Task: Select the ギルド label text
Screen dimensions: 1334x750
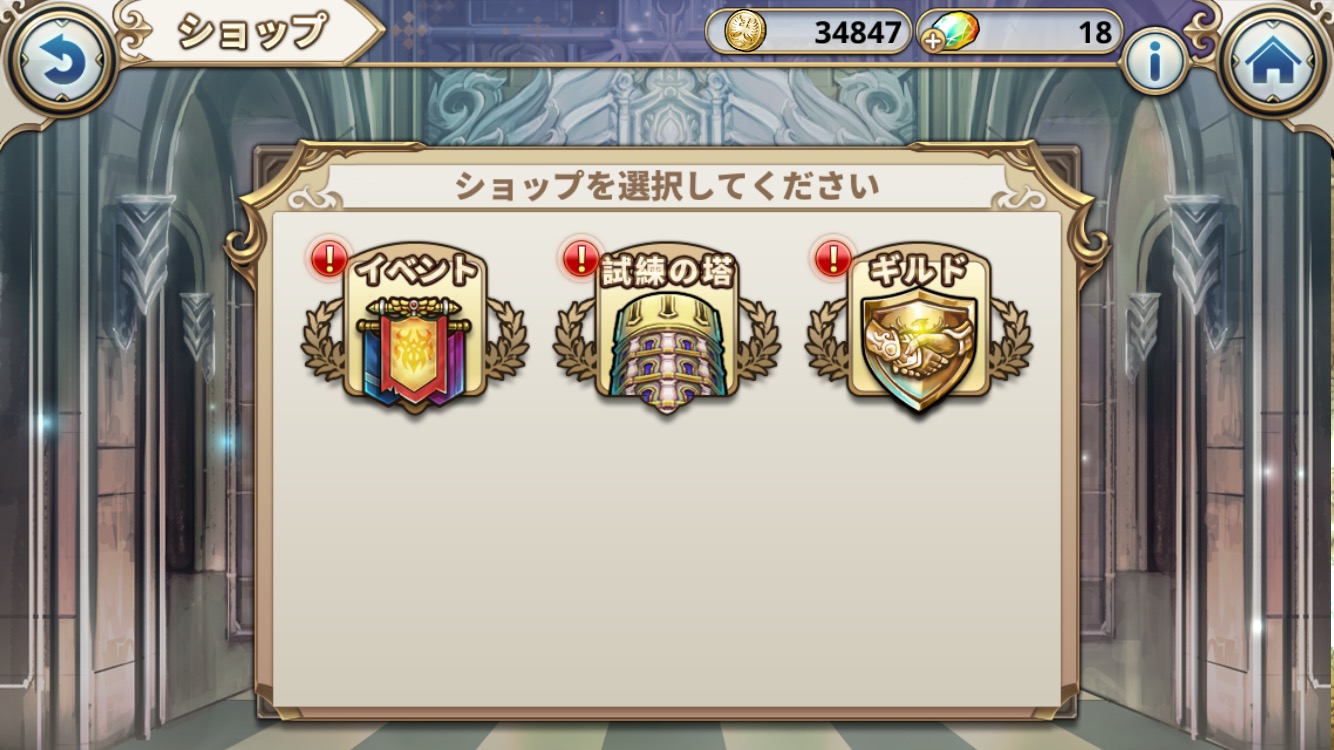Action: [919, 272]
